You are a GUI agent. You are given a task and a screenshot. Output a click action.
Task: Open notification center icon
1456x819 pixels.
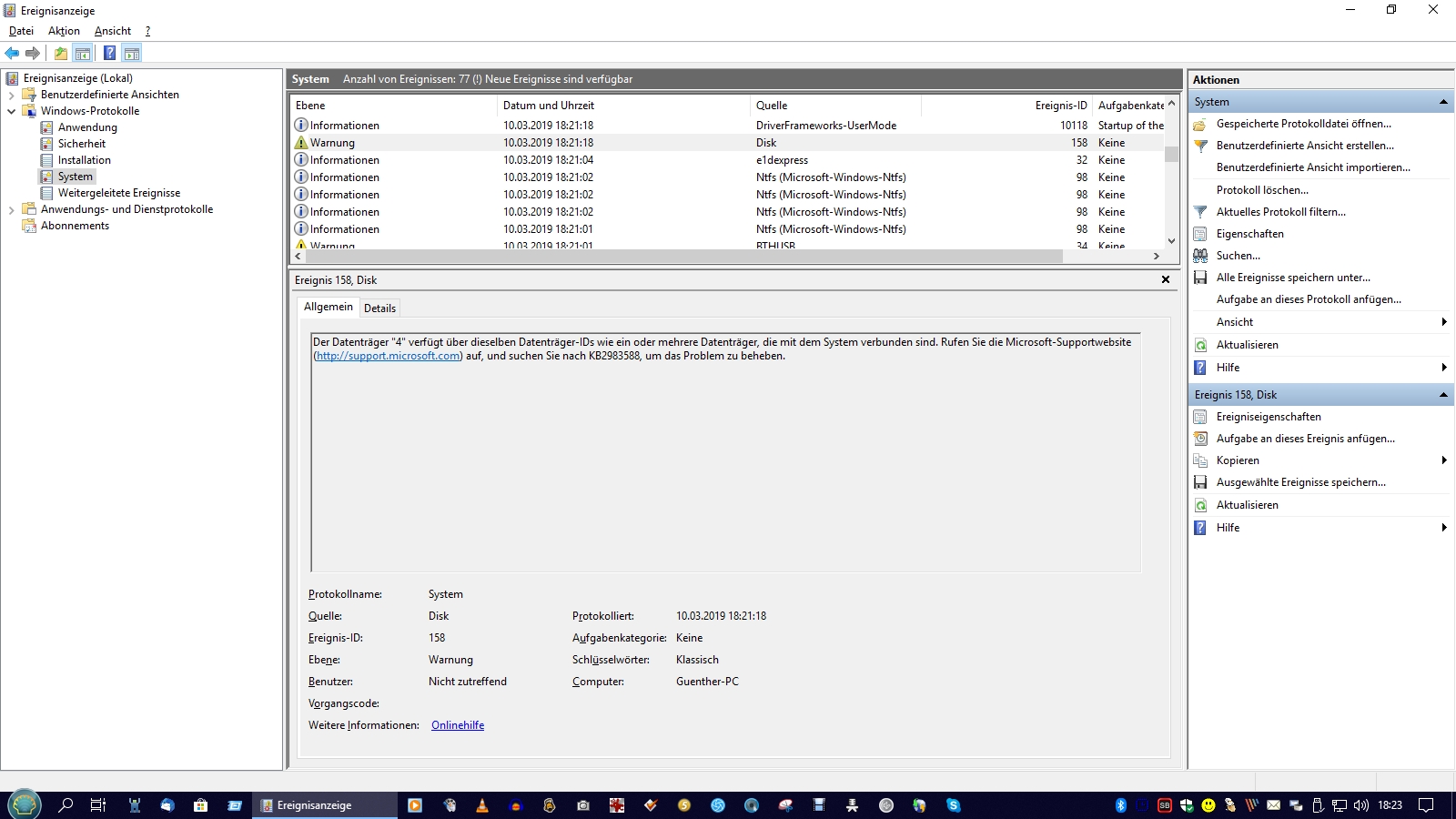[x=1426, y=805]
